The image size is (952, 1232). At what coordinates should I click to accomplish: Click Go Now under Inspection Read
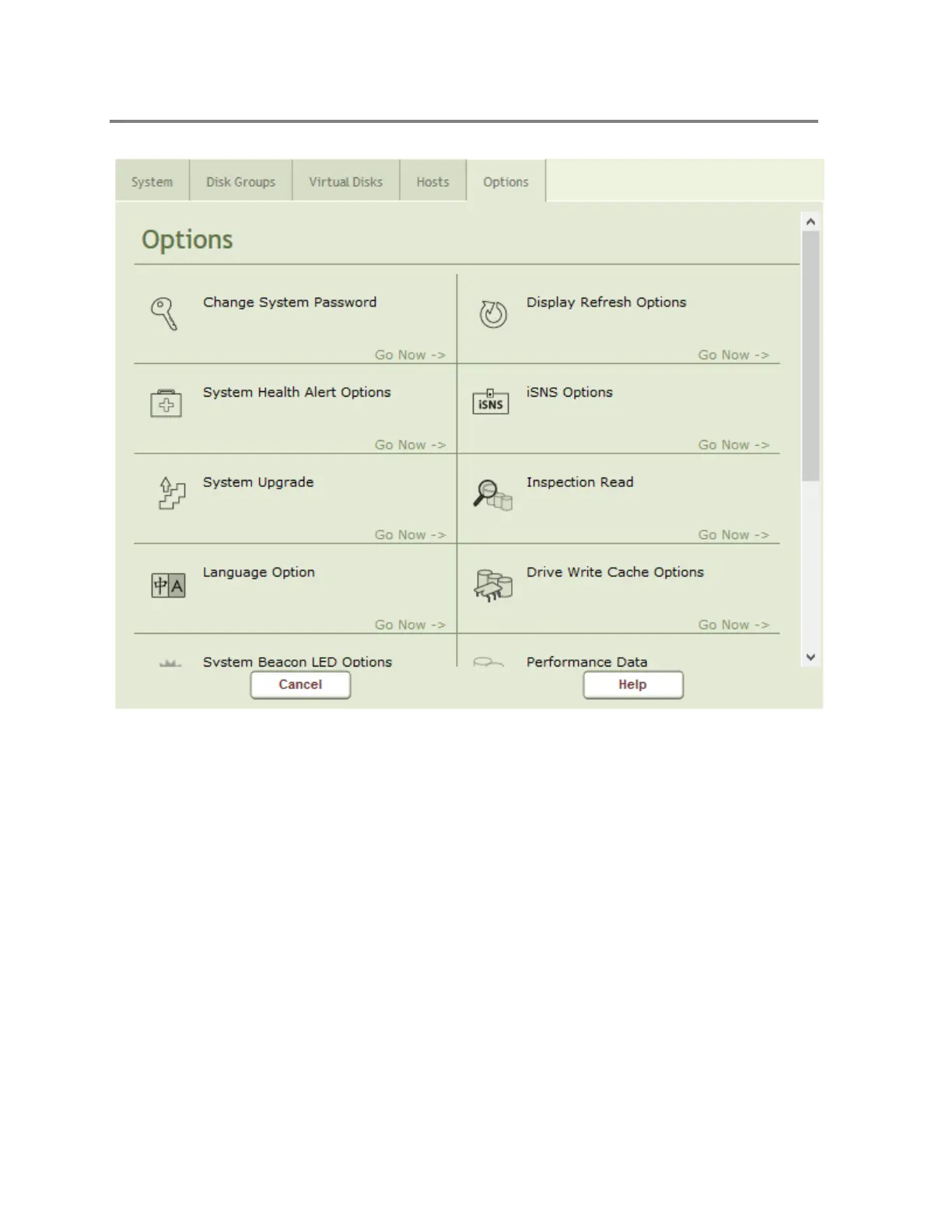(x=733, y=535)
